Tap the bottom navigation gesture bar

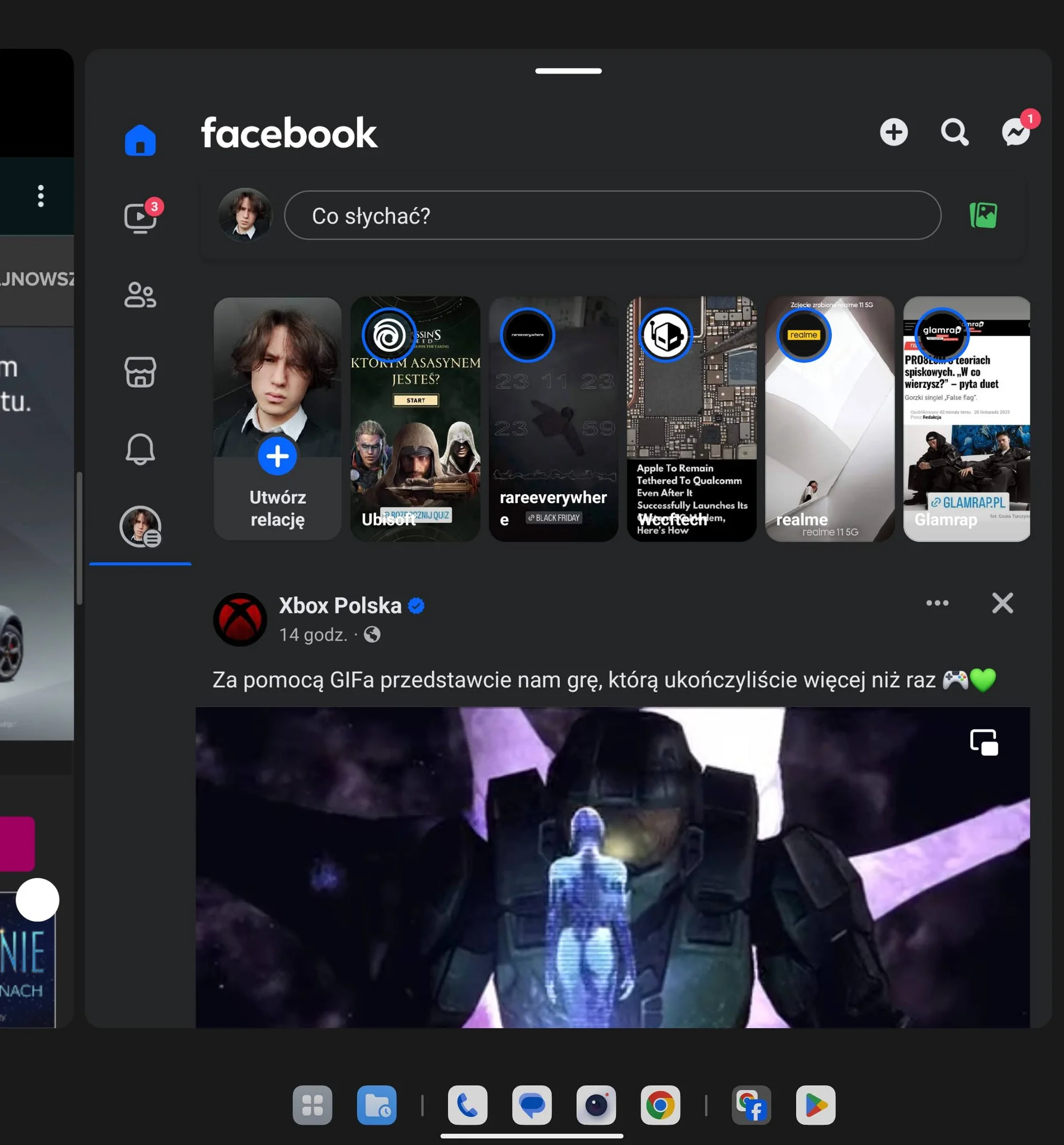pyautogui.click(x=532, y=1136)
